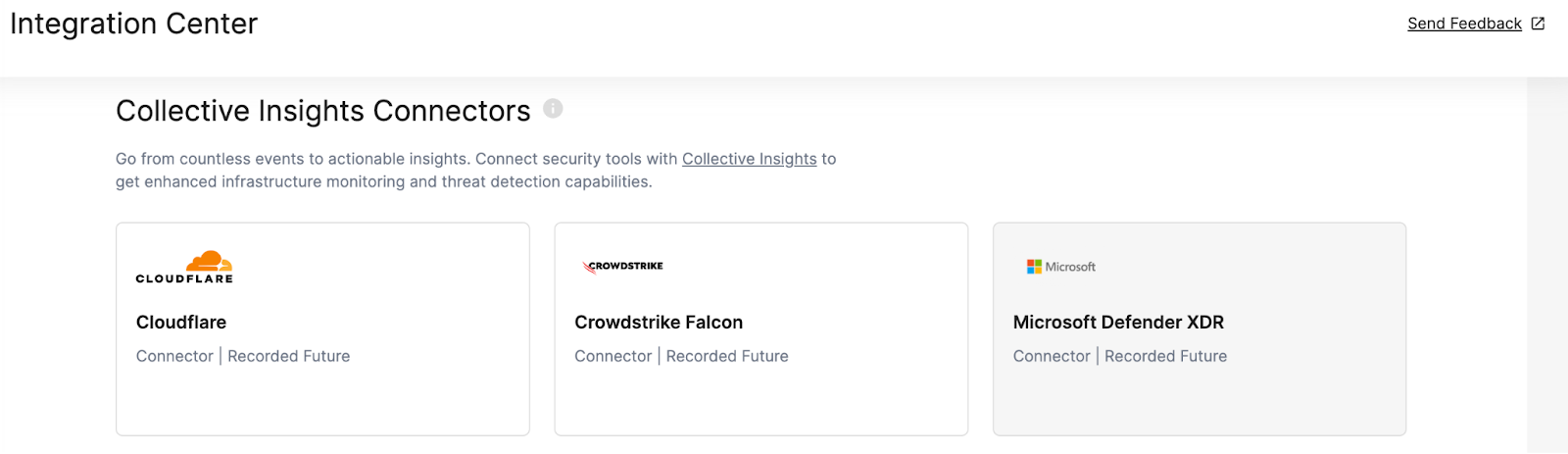Click "Connector | Recorded Future" under Crowdstrike Falcon

click(x=681, y=356)
